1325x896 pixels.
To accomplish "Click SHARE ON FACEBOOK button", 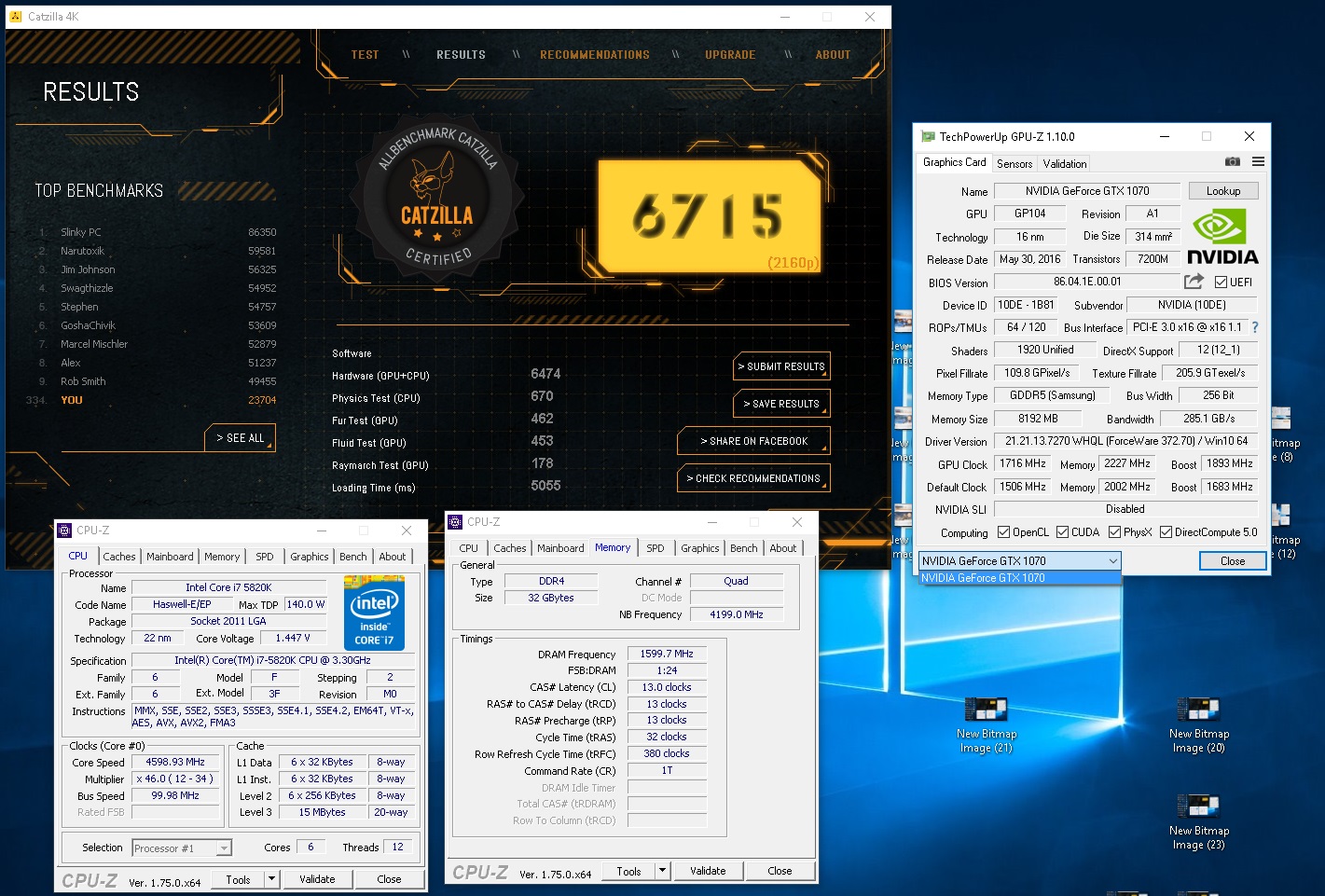I will (x=753, y=441).
